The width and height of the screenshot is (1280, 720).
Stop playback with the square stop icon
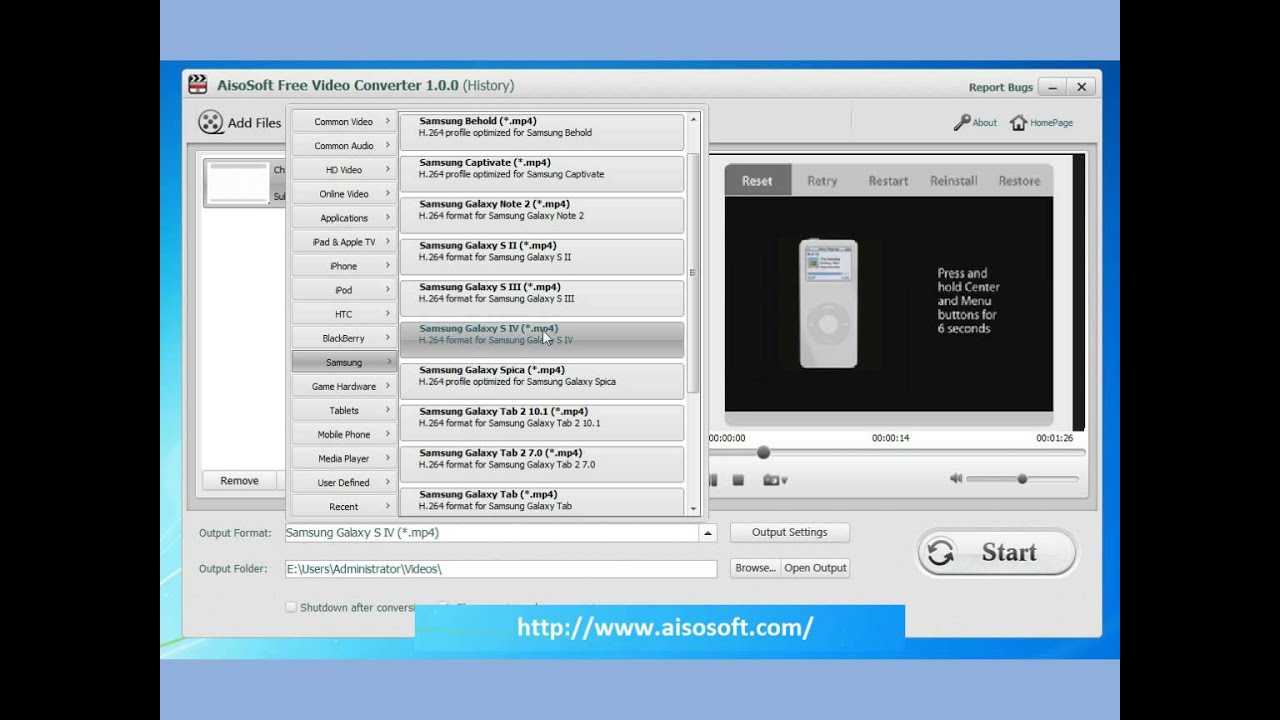pyautogui.click(x=738, y=480)
